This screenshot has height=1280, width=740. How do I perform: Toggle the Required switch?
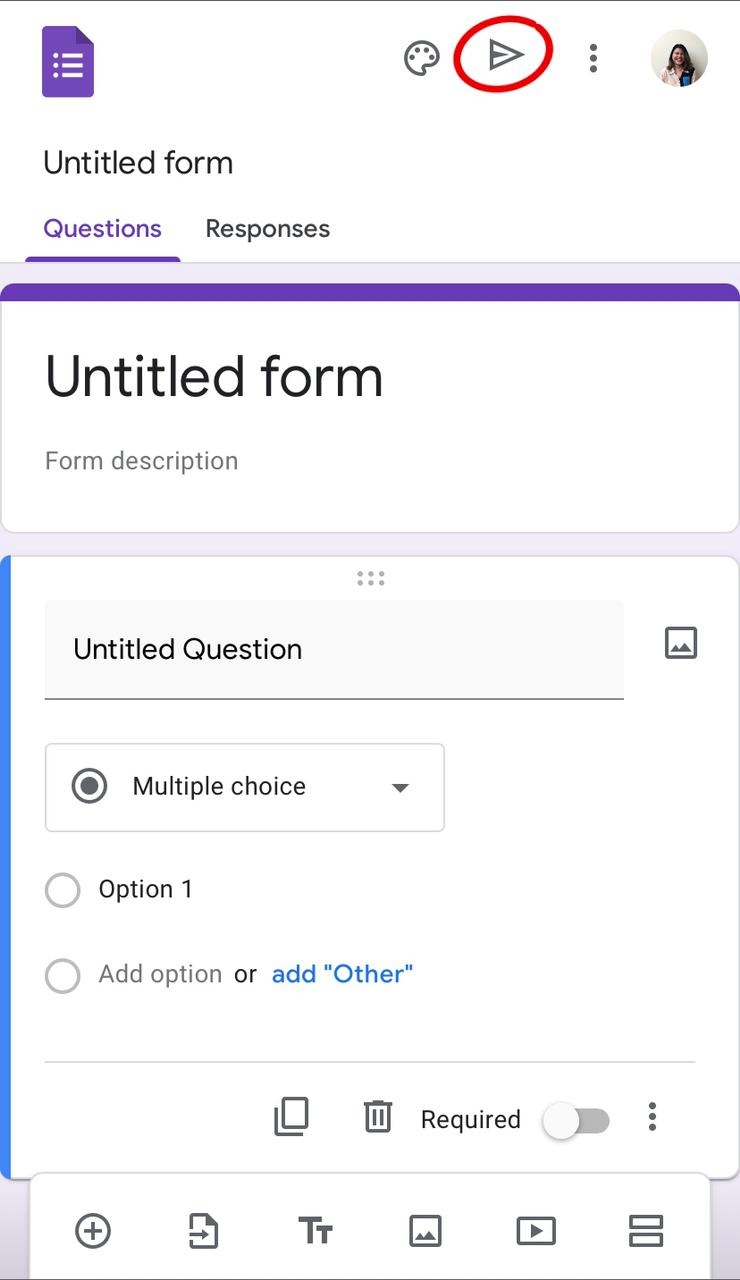coord(576,1121)
